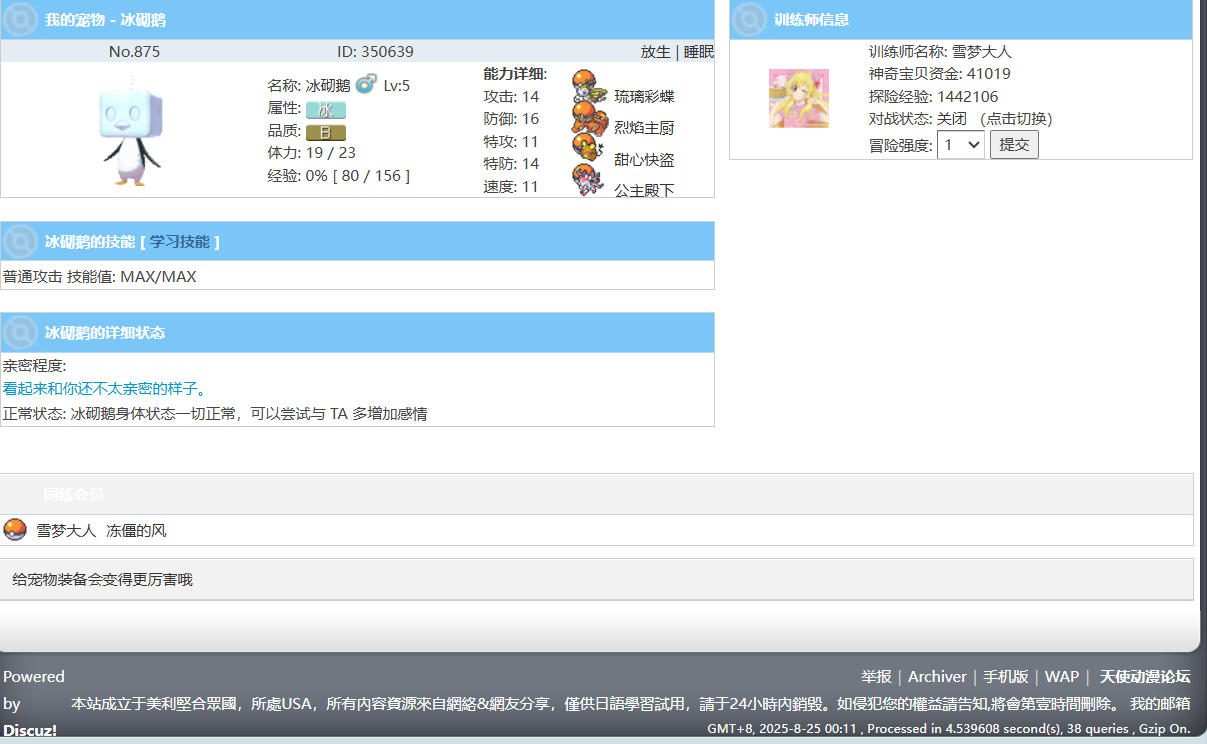Click the 体力: 19 / 23 text

[x=311, y=153]
